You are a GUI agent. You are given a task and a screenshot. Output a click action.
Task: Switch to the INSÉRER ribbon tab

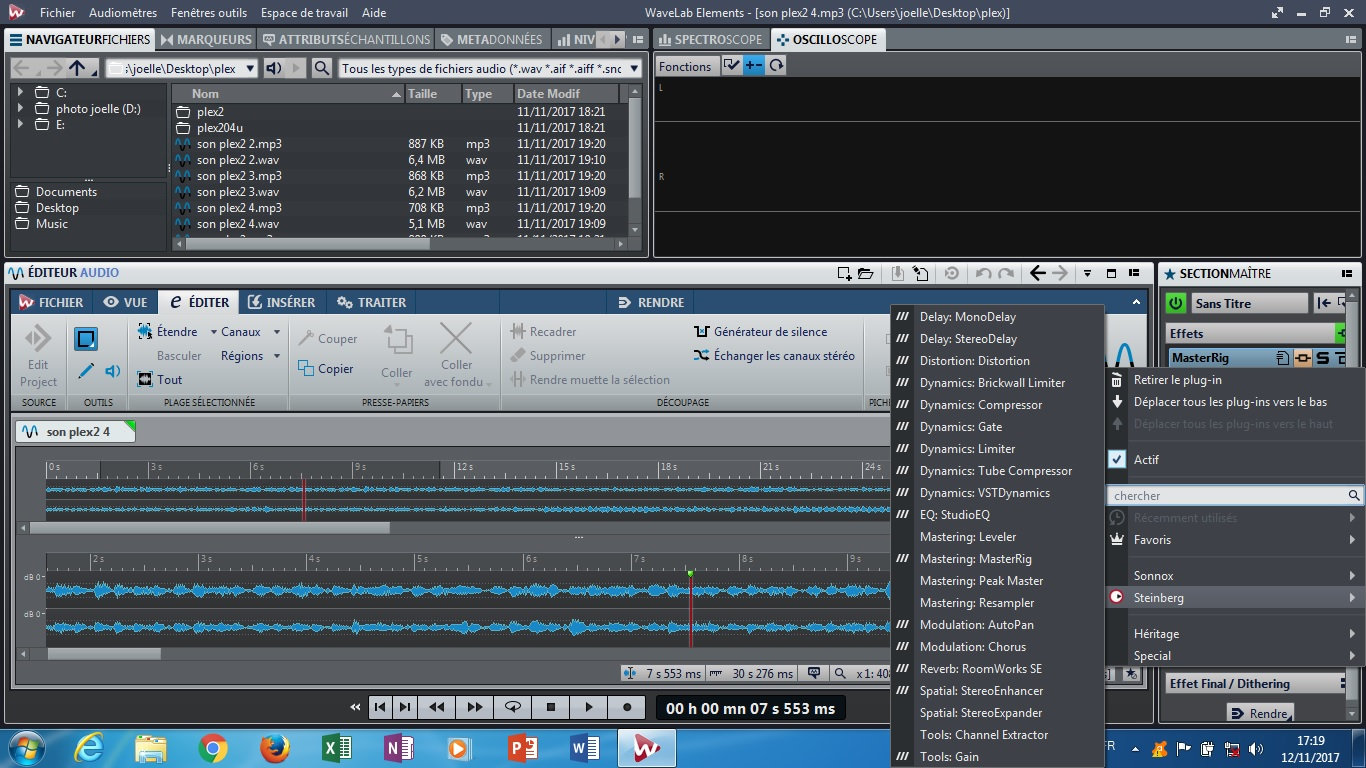[281, 302]
